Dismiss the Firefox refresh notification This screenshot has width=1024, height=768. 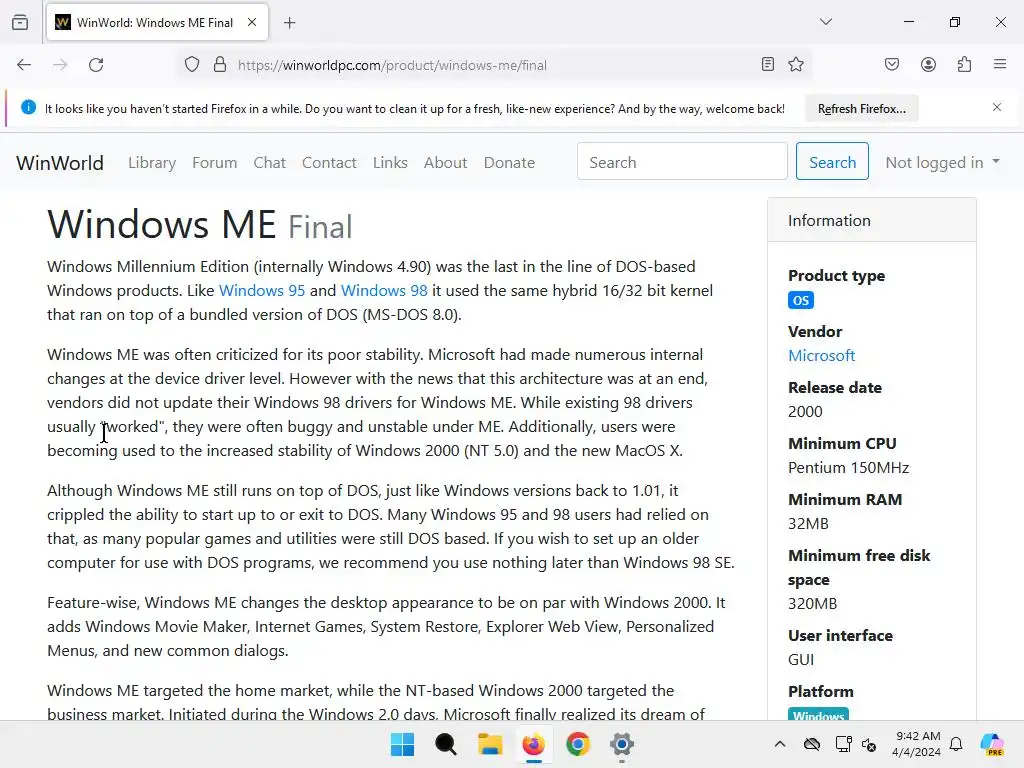pos(997,107)
